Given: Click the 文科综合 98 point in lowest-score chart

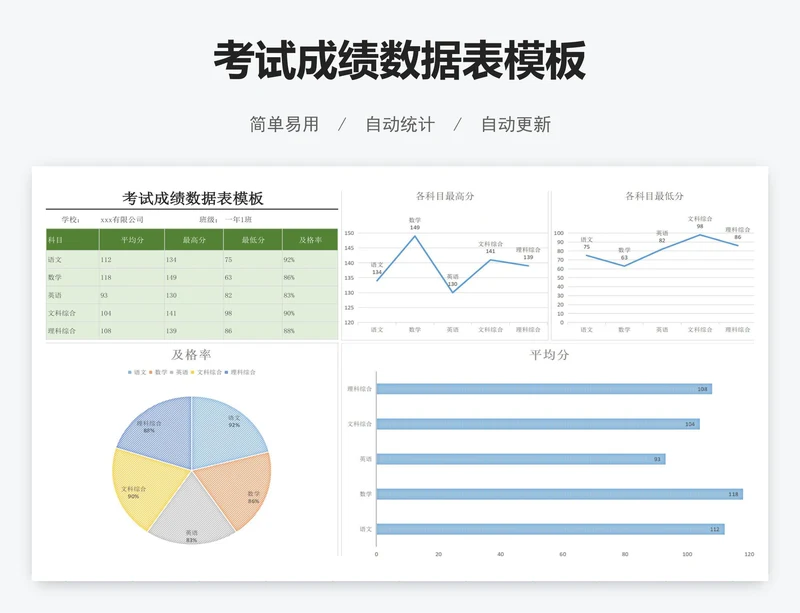Looking at the screenshot, I should point(699,235).
